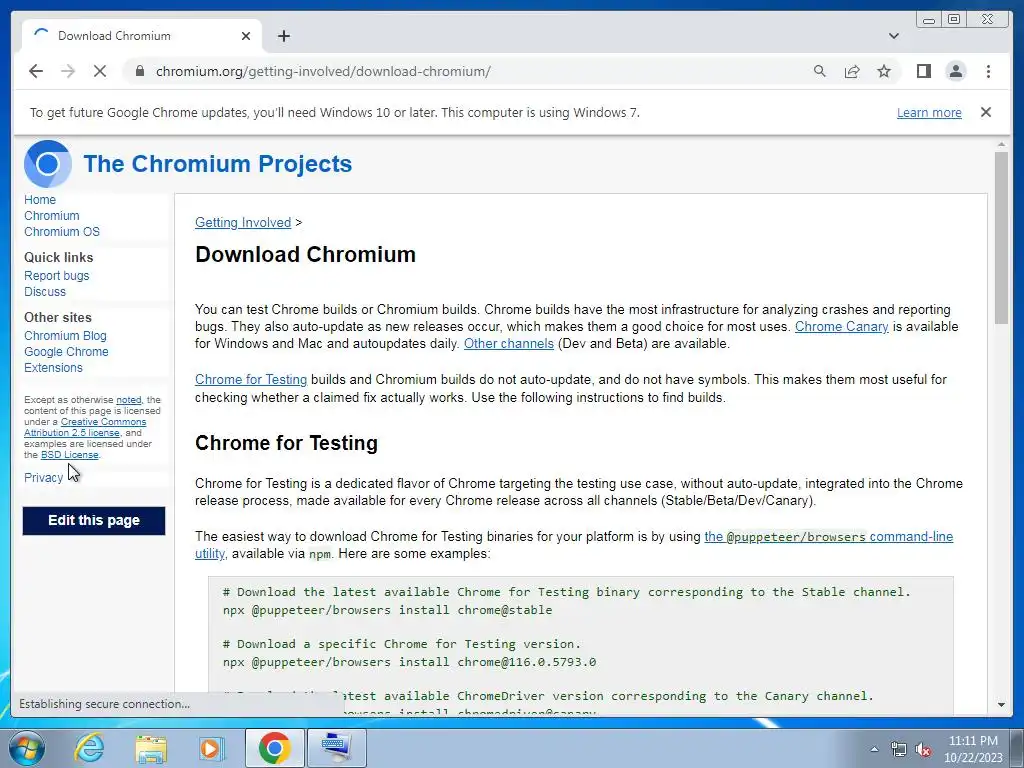
Task: Click the page vertical scrollbar thumb
Action: 1001,237
